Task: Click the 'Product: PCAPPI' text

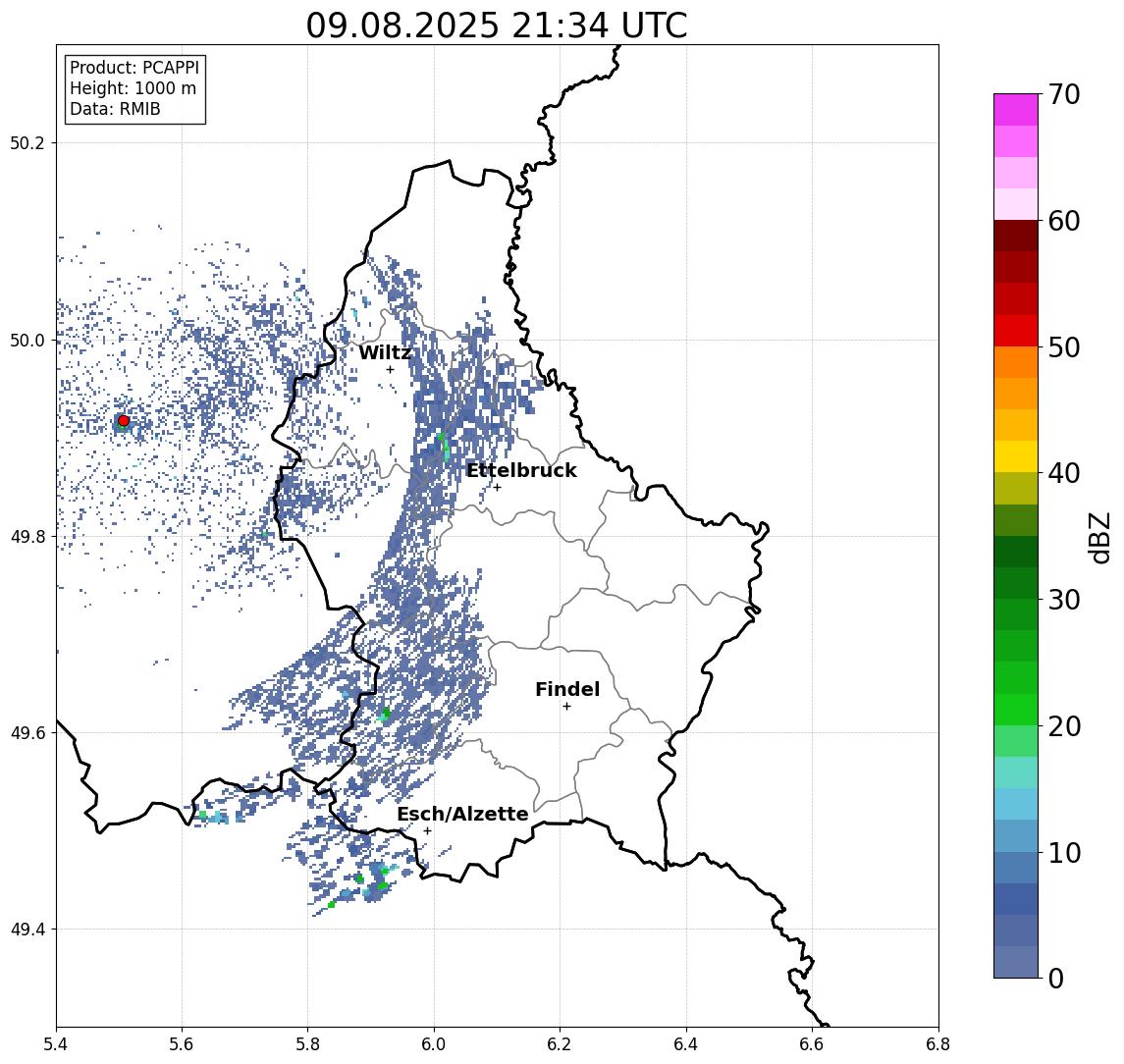Action: tap(134, 68)
